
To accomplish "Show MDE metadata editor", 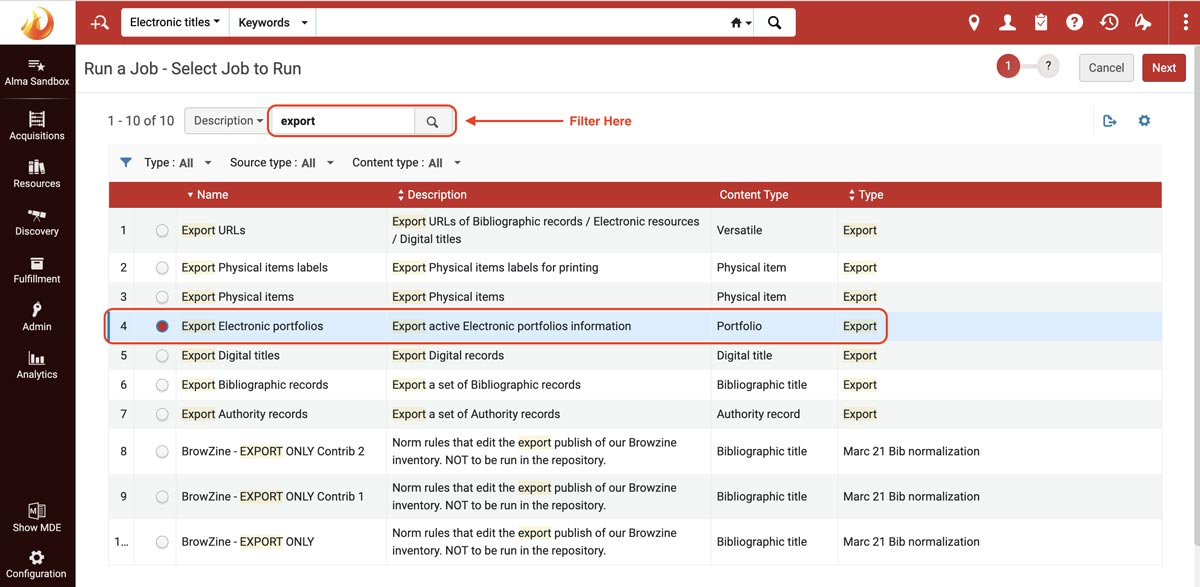I will coord(37,517).
